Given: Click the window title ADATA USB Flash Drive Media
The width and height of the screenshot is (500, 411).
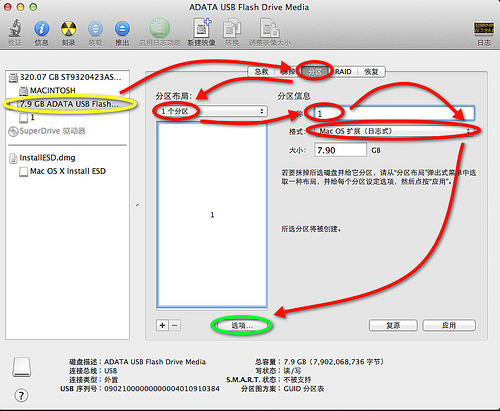Looking at the screenshot, I should [x=249, y=7].
